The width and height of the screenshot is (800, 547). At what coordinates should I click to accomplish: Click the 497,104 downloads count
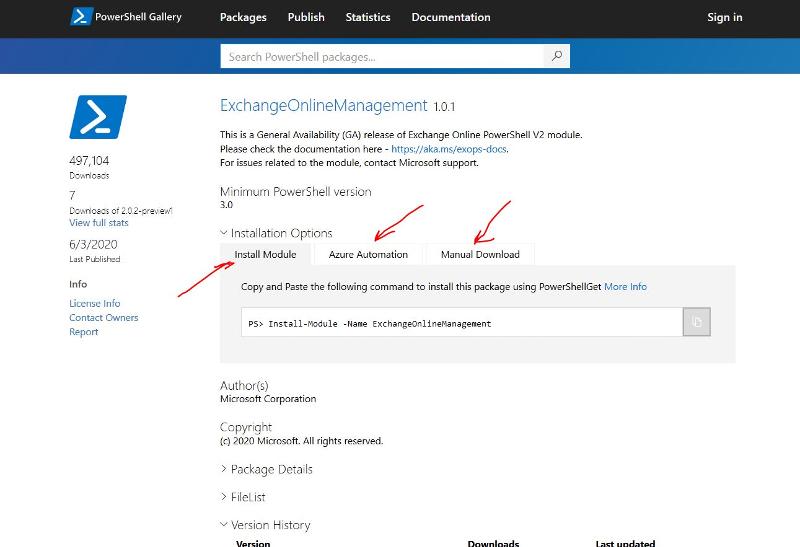(x=89, y=161)
